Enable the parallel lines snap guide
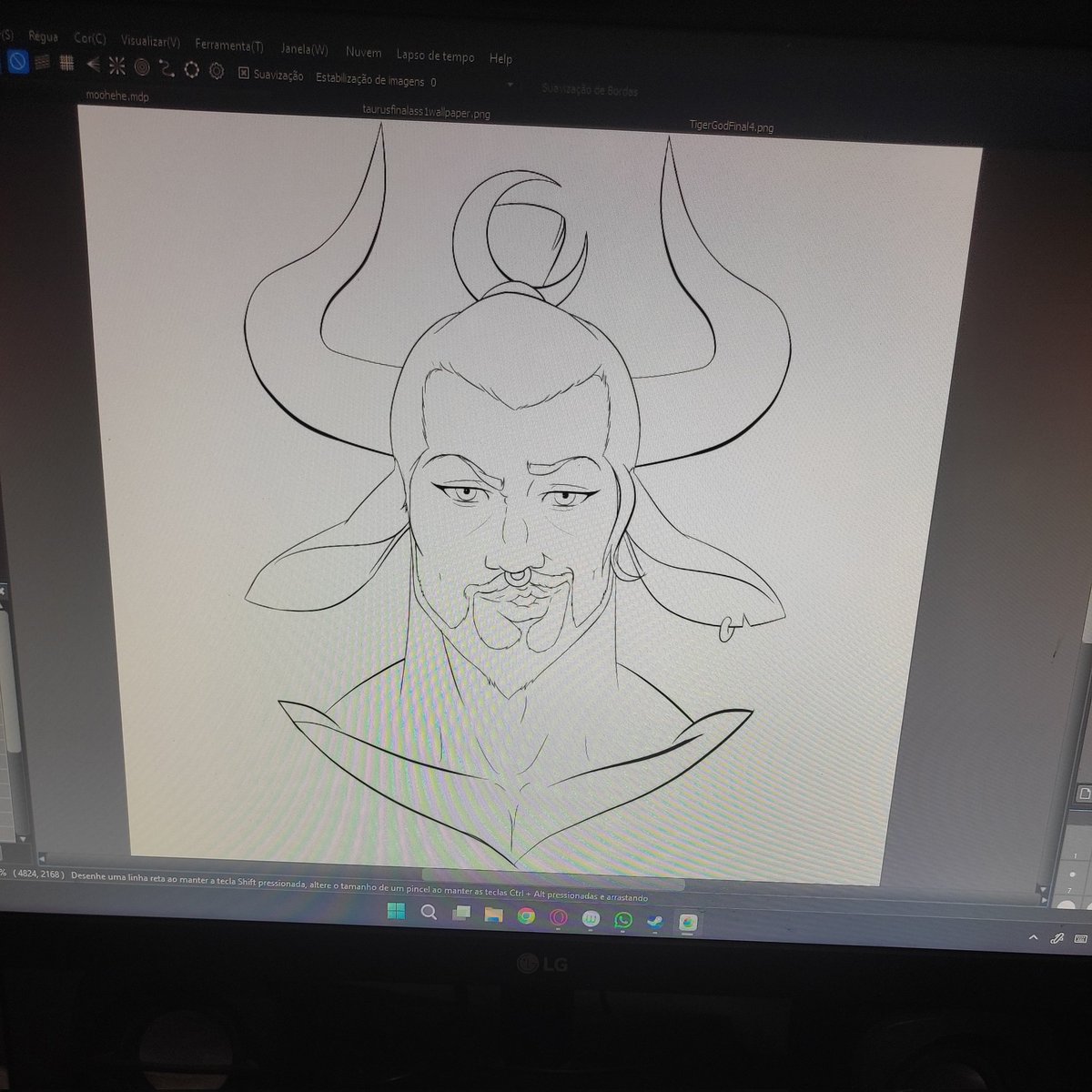The image size is (1092, 1092). click(43, 63)
